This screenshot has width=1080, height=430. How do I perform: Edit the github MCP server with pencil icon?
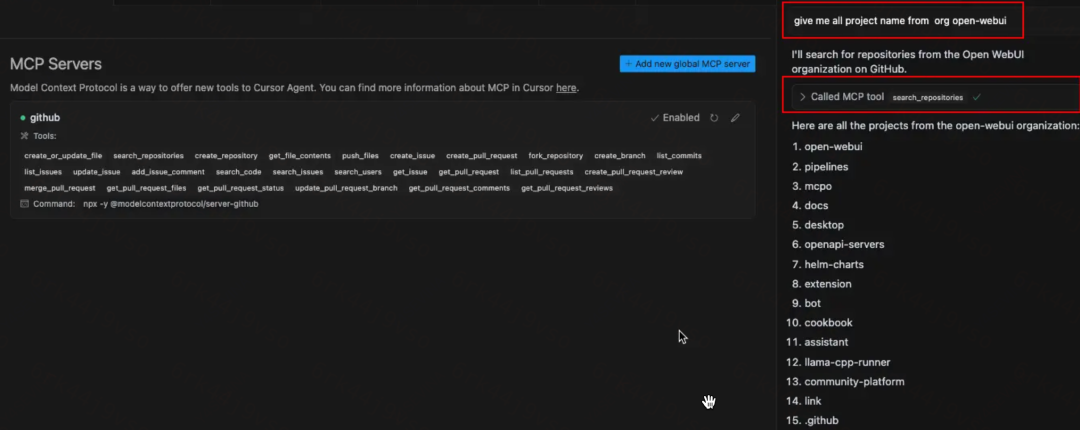(x=735, y=118)
